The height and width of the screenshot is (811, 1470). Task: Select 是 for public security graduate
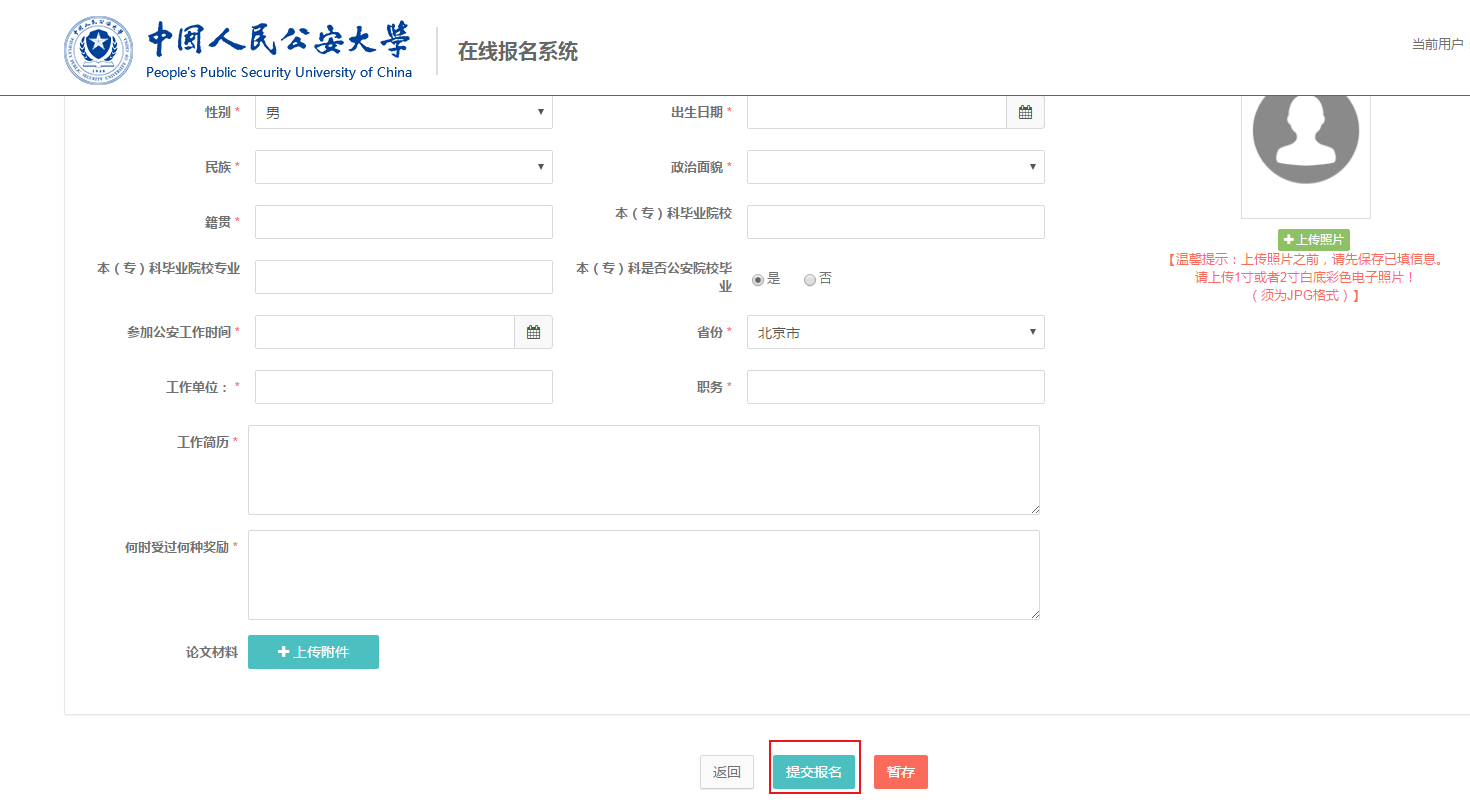[758, 280]
